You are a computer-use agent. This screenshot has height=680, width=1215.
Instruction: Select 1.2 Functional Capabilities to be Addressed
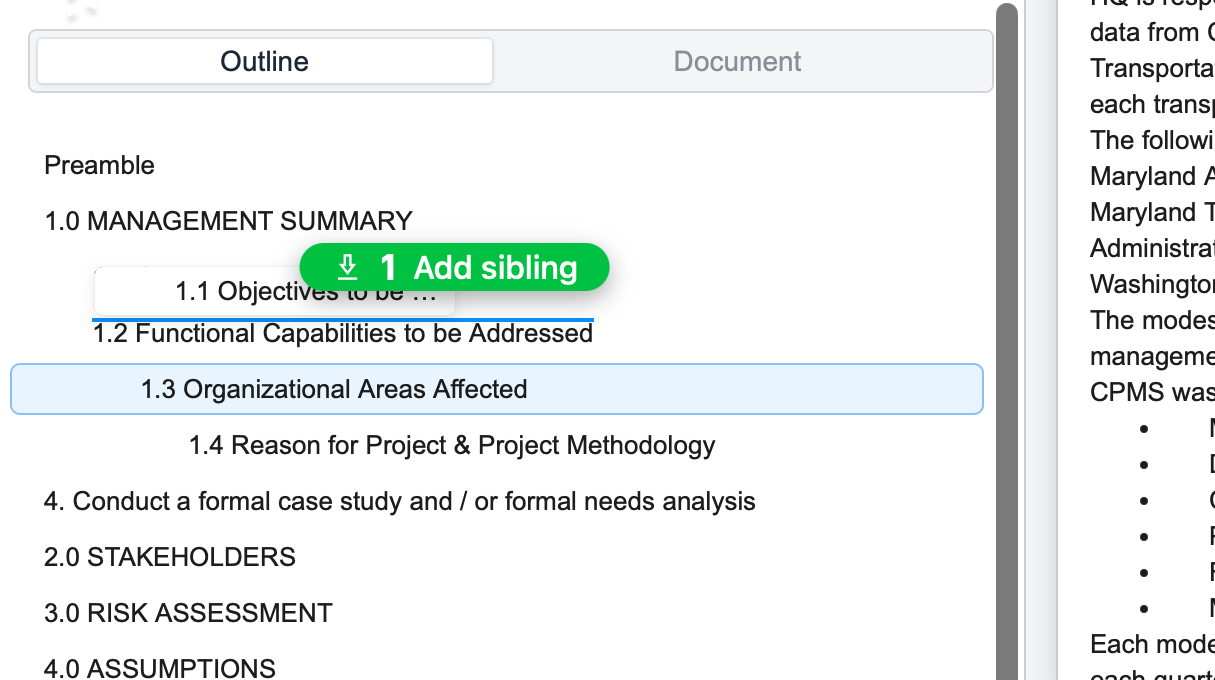(343, 334)
